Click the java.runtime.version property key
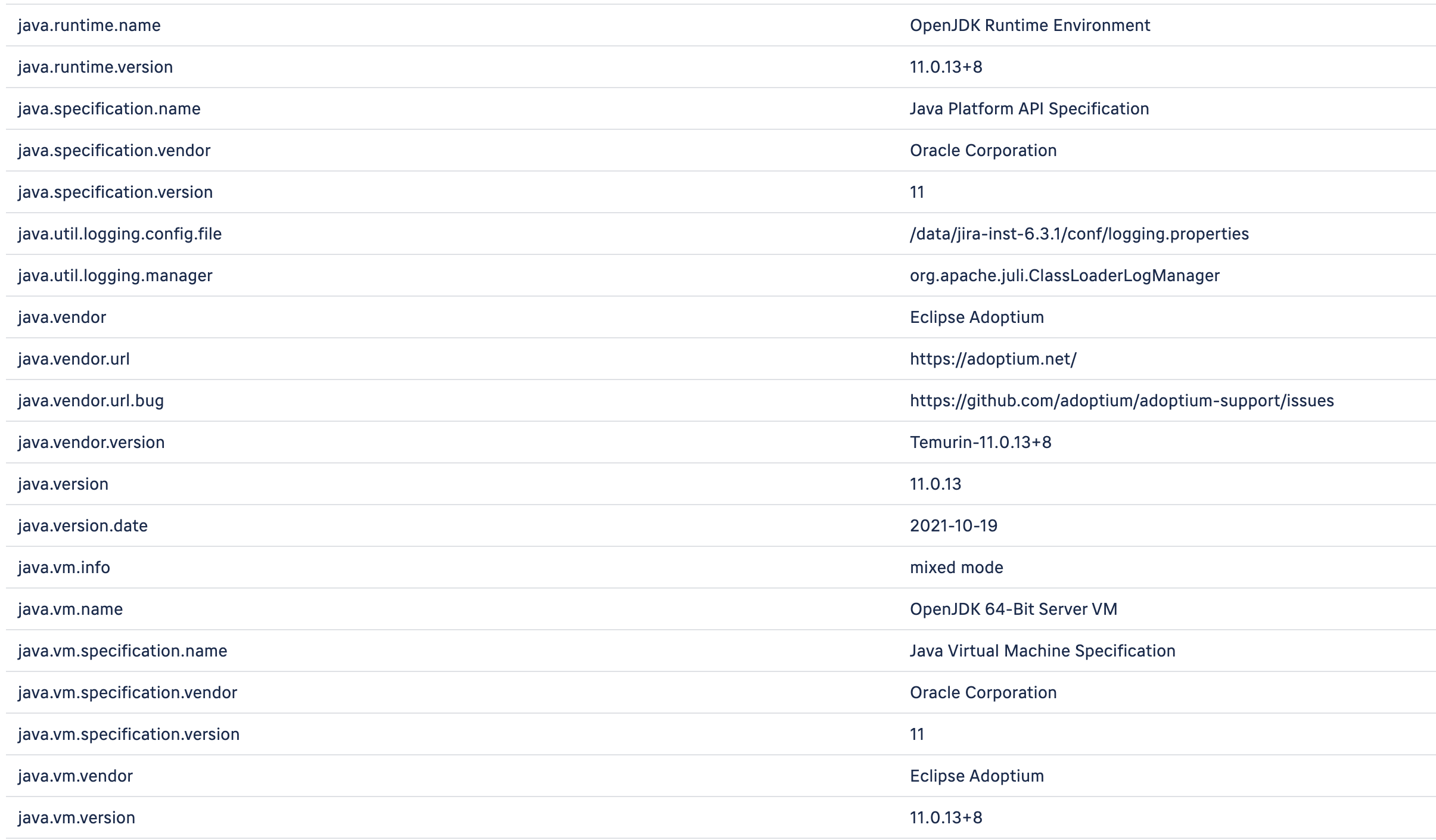Screen dimensions: 1436x840 [95, 67]
